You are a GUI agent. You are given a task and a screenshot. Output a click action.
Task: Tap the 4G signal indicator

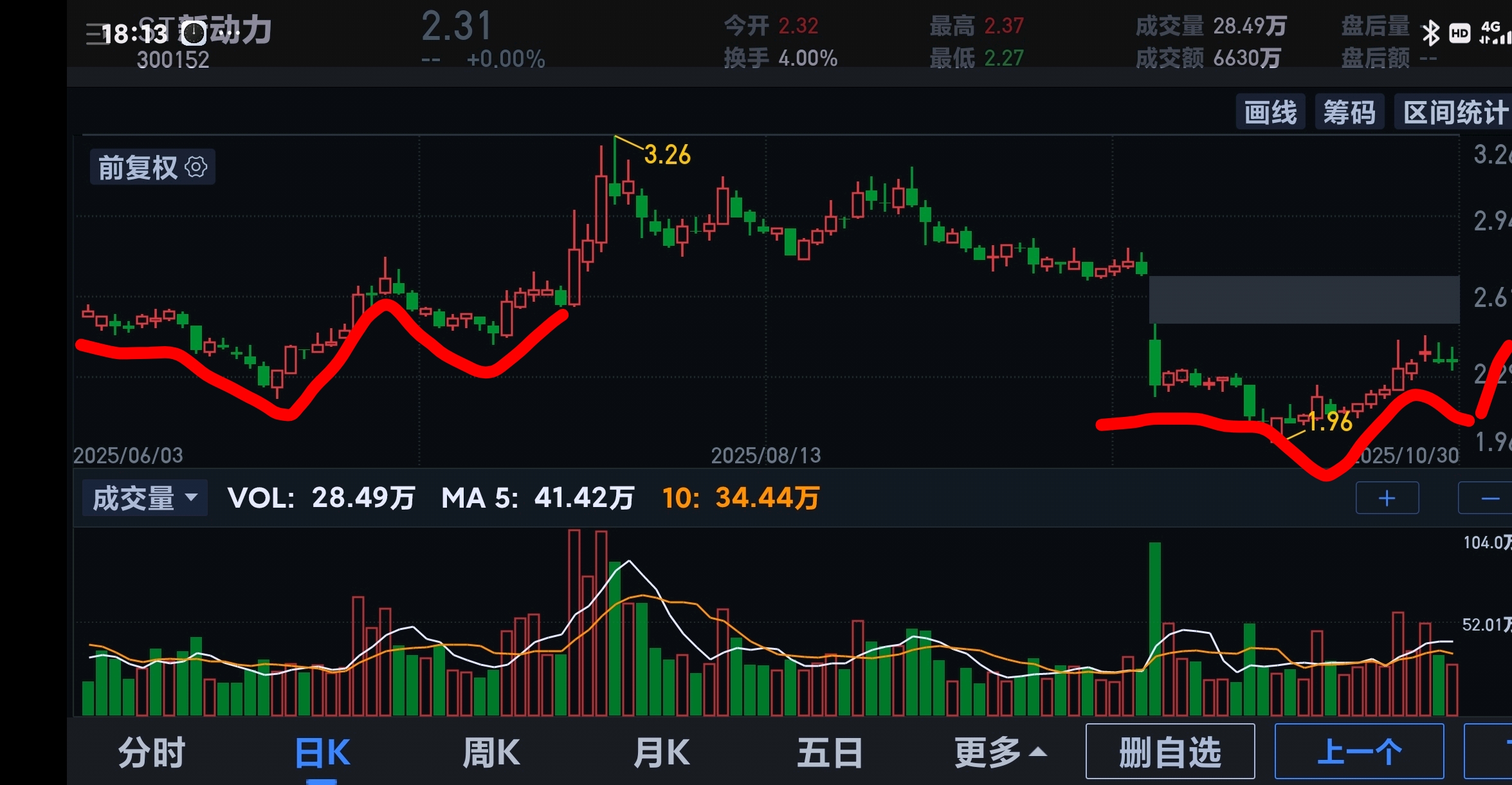coord(1493,32)
